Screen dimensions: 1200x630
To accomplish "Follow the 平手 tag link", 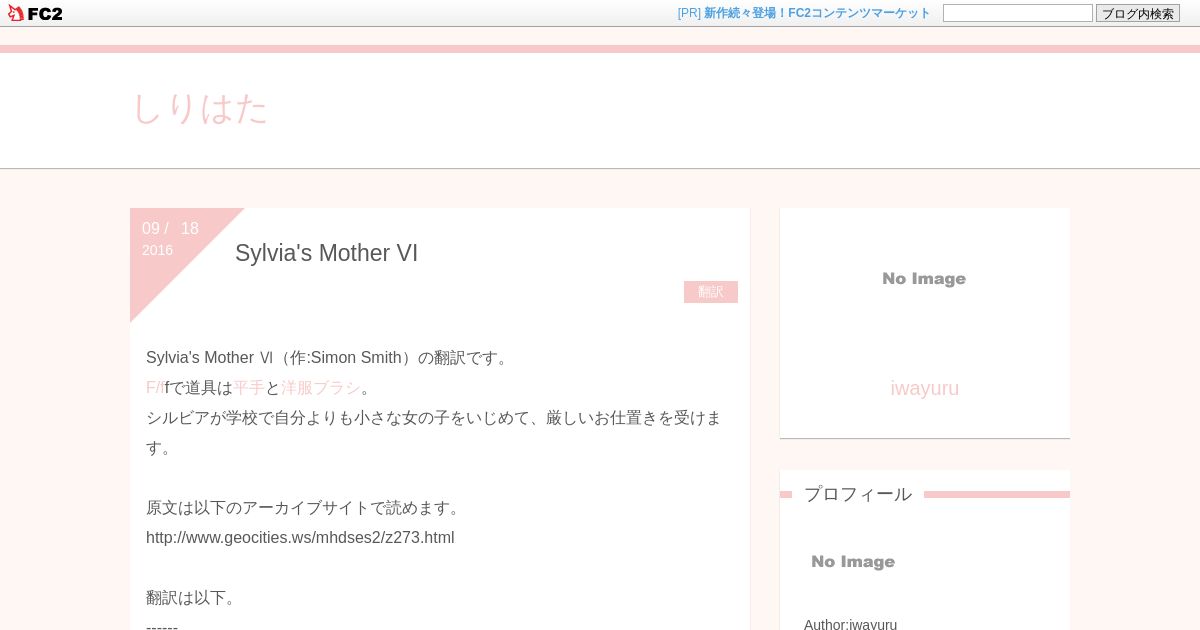I will coord(249,388).
